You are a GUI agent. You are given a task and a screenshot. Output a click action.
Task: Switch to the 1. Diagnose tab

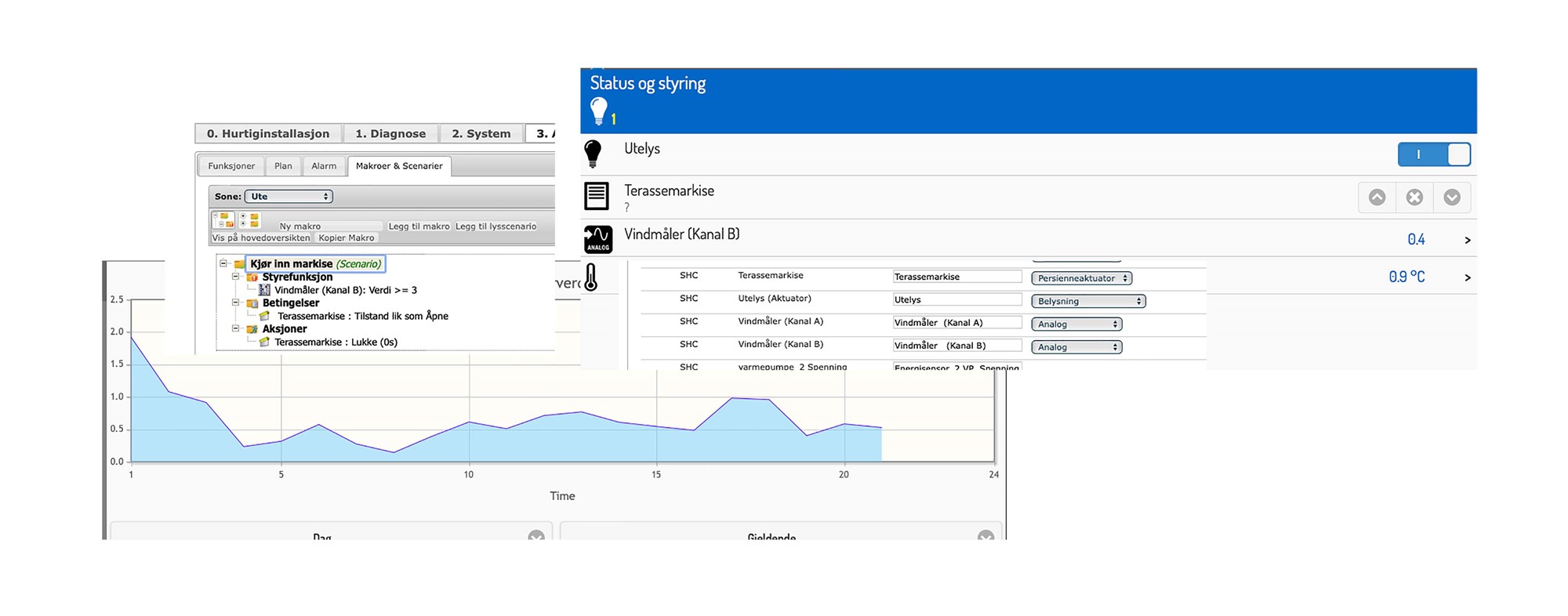(x=390, y=134)
